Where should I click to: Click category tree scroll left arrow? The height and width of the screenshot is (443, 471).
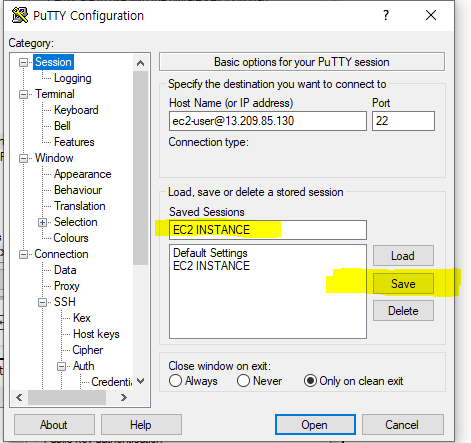click(x=19, y=397)
